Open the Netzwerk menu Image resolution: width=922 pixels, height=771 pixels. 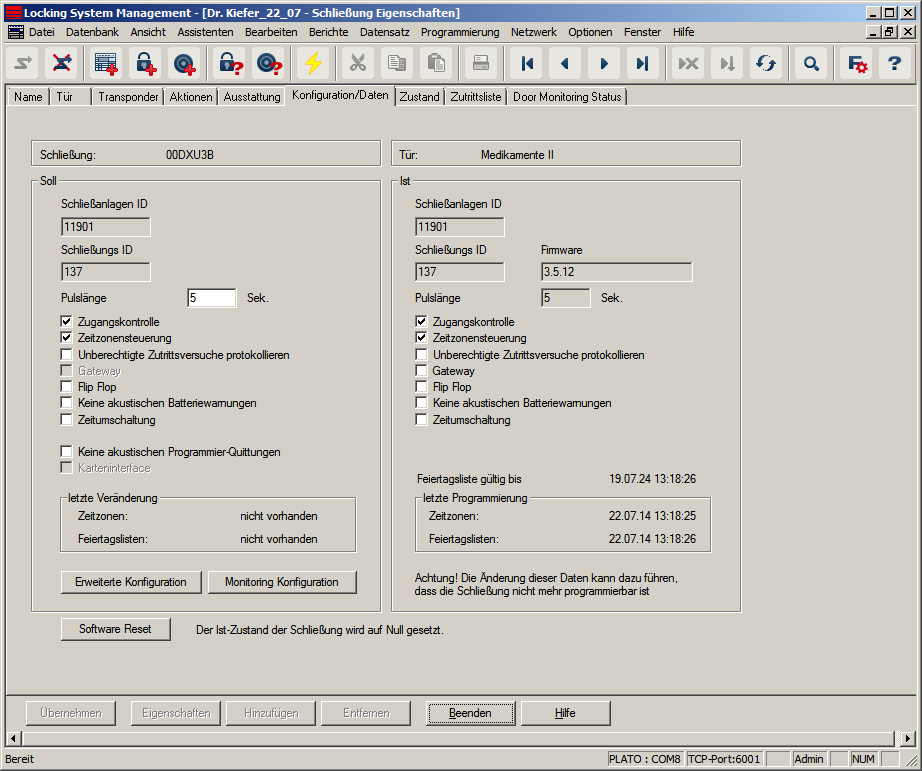[x=533, y=32]
